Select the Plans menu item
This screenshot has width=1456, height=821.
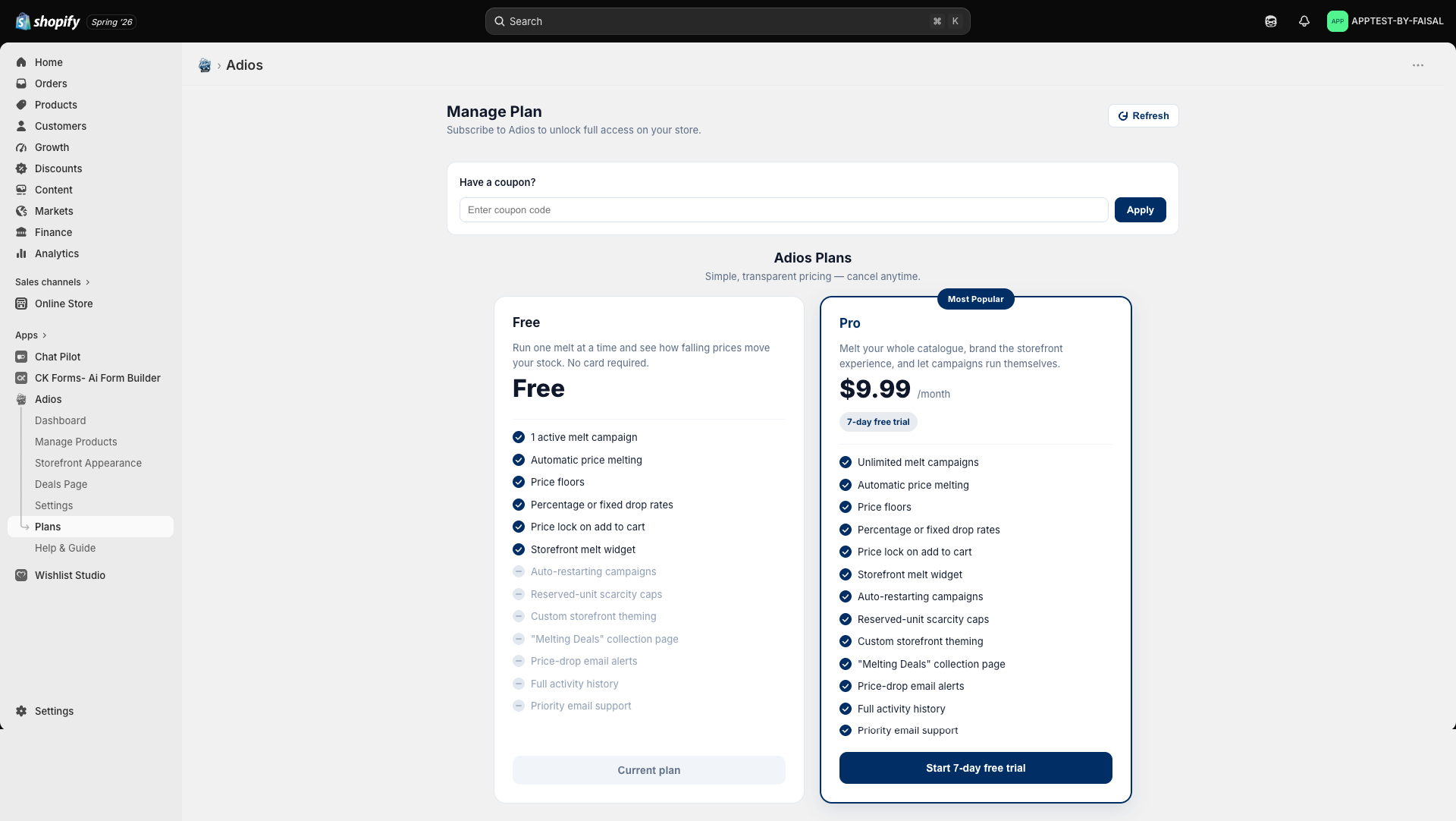pyautogui.click(x=91, y=527)
